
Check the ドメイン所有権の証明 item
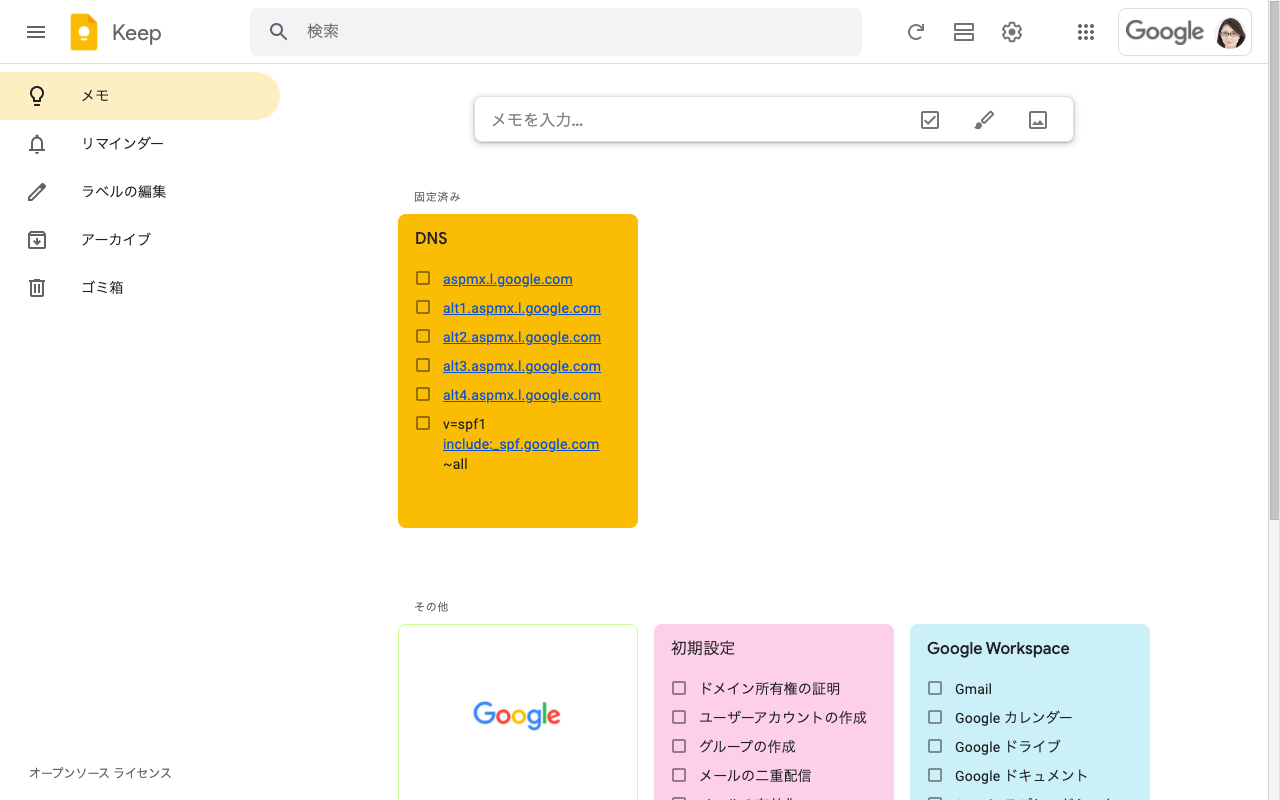(x=679, y=688)
